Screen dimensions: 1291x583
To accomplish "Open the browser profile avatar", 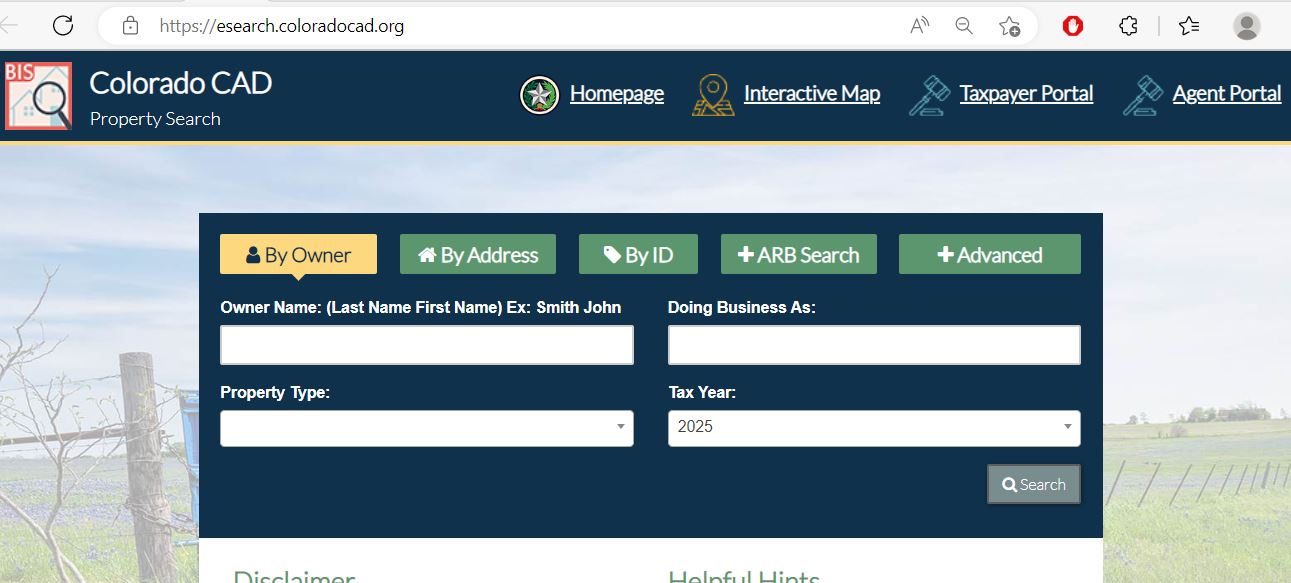I will click(x=1246, y=26).
